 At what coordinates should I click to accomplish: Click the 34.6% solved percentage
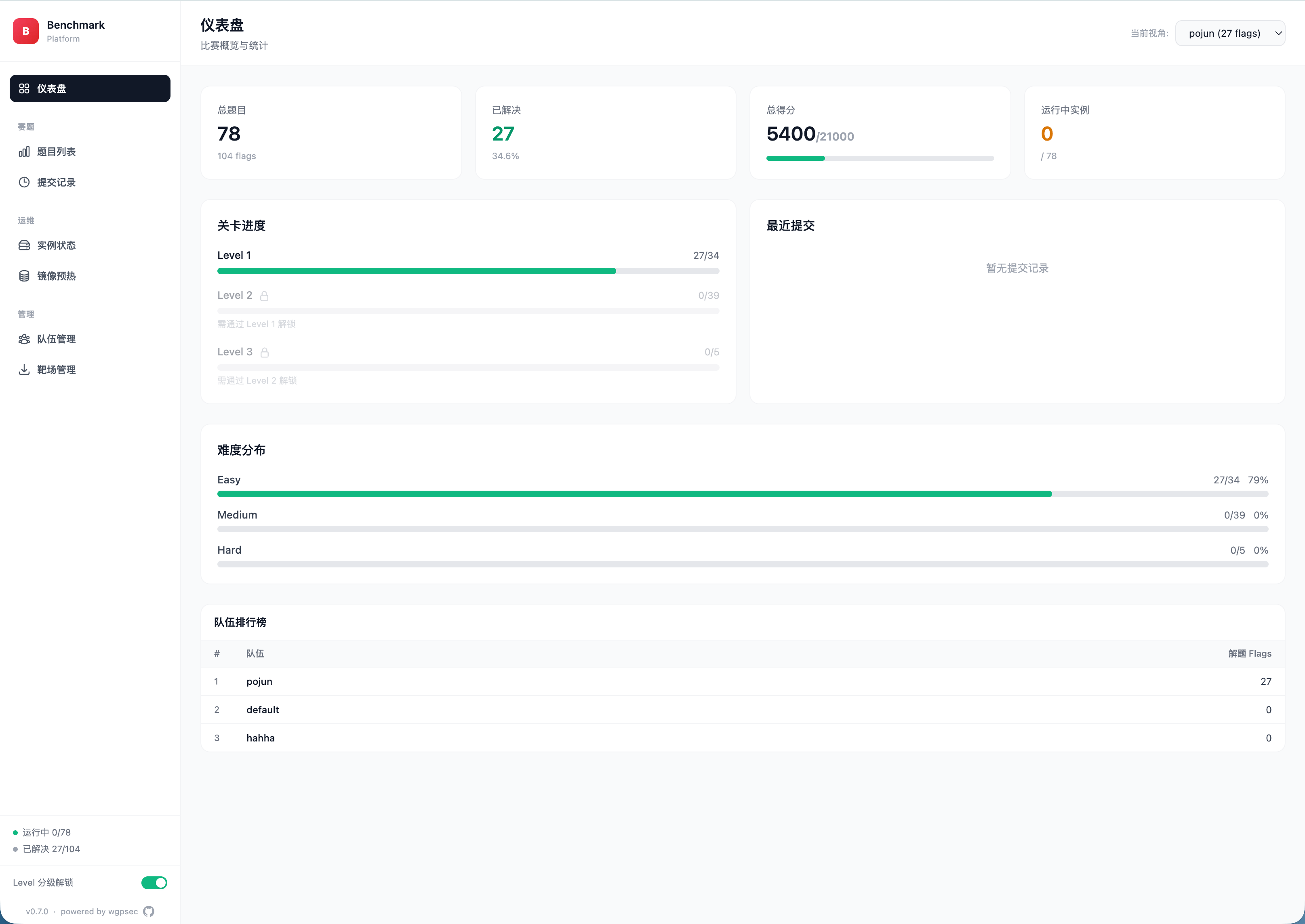tap(505, 156)
